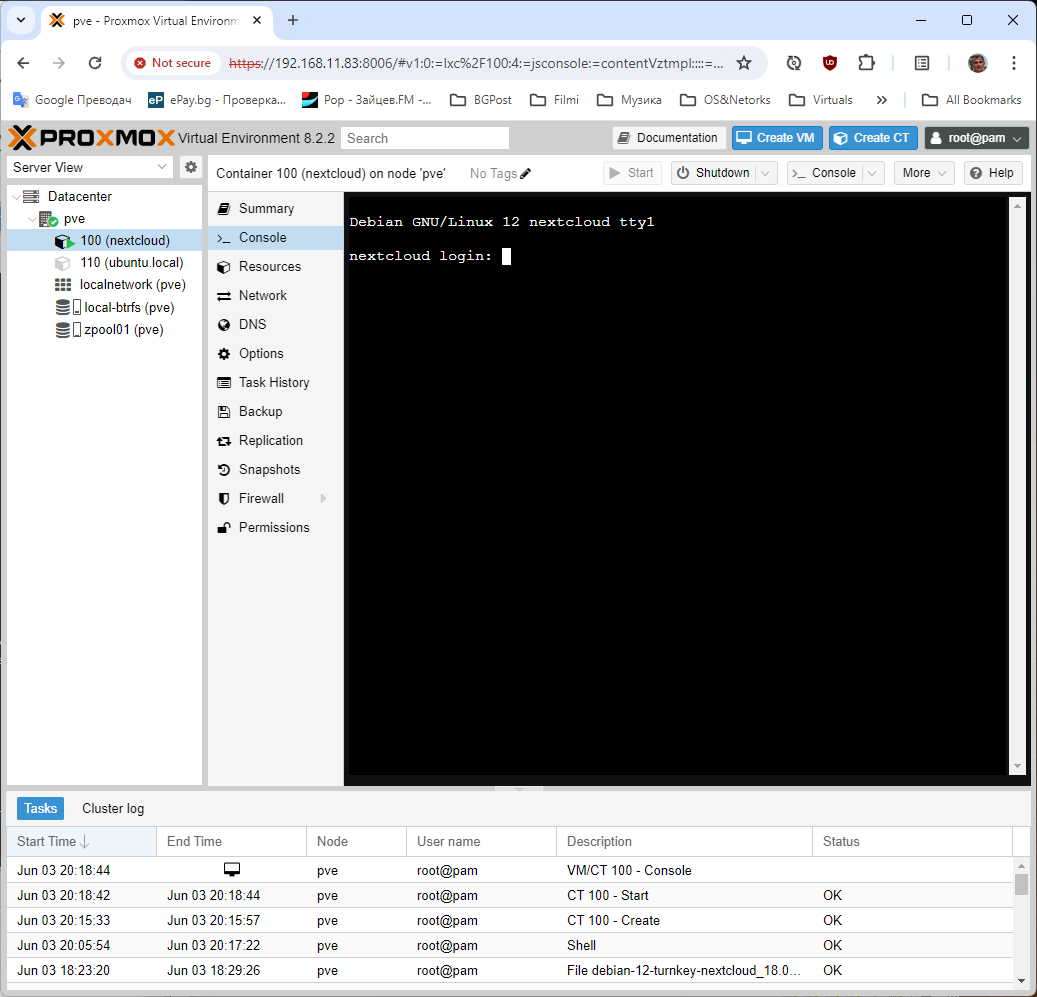The height and width of the screenshot is (997, 1037).
Task: Click the Documentation button
Action: (667, 138)
